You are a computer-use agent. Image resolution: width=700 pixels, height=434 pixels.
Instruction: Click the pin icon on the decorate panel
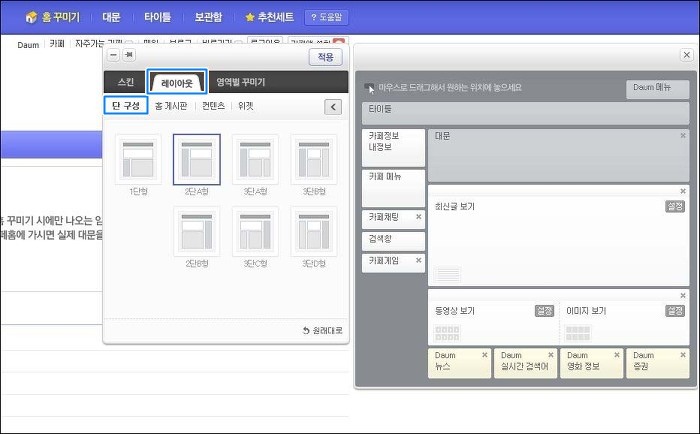[129, 55]
